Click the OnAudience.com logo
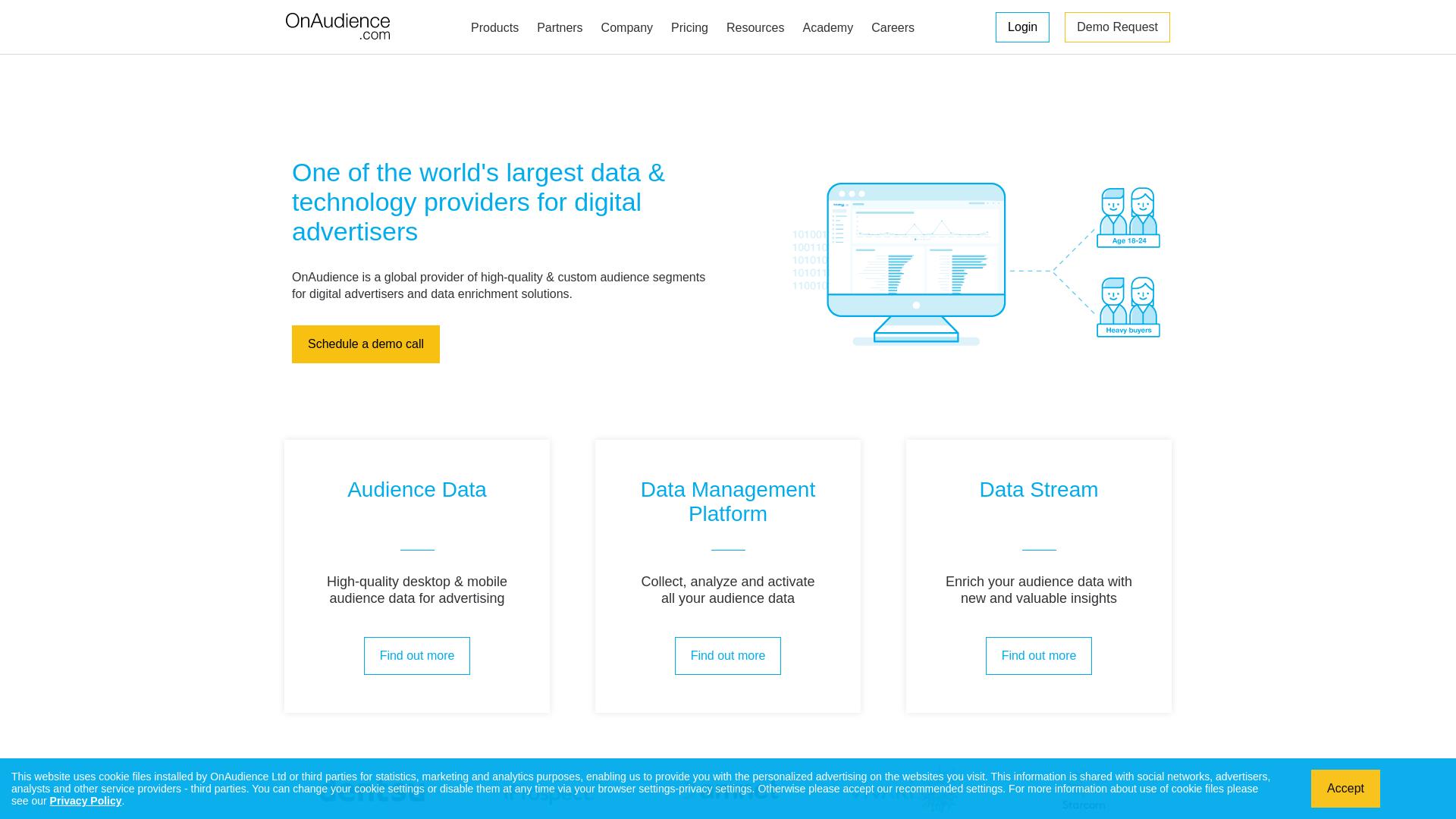 [337, 27]
